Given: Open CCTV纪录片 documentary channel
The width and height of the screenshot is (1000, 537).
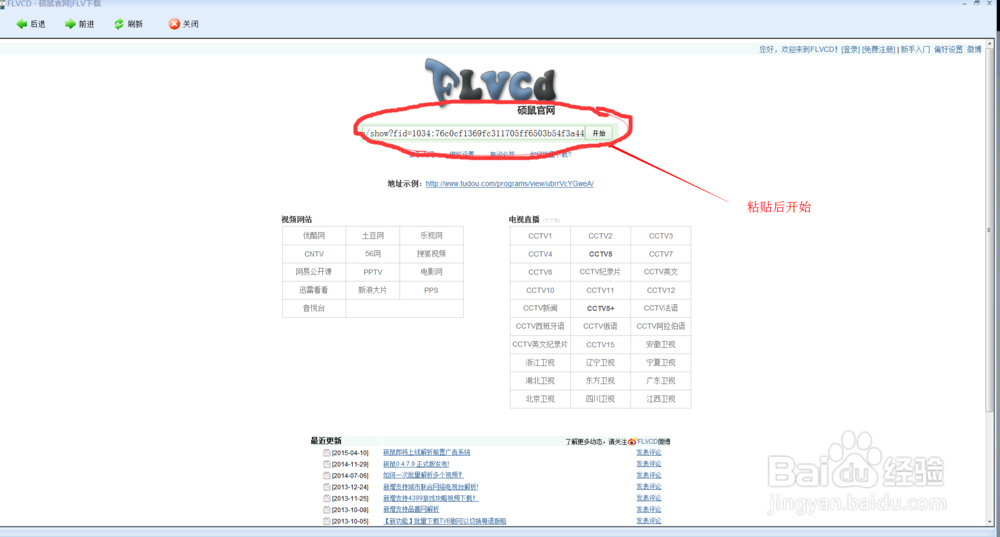Looking at the screenshot, I should [x=600, y=272].
